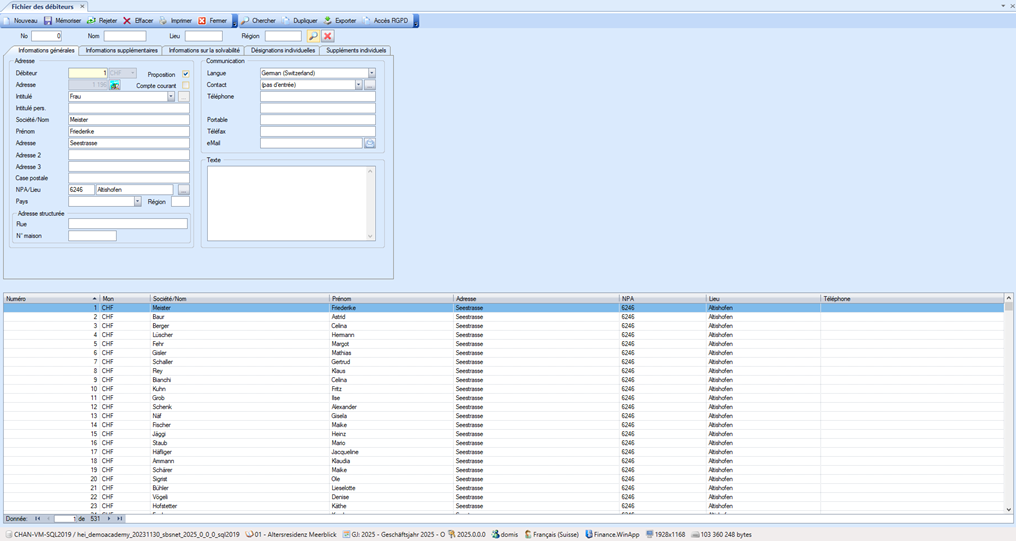
Task: Expand the Pays dropdown
Action: 137,202
